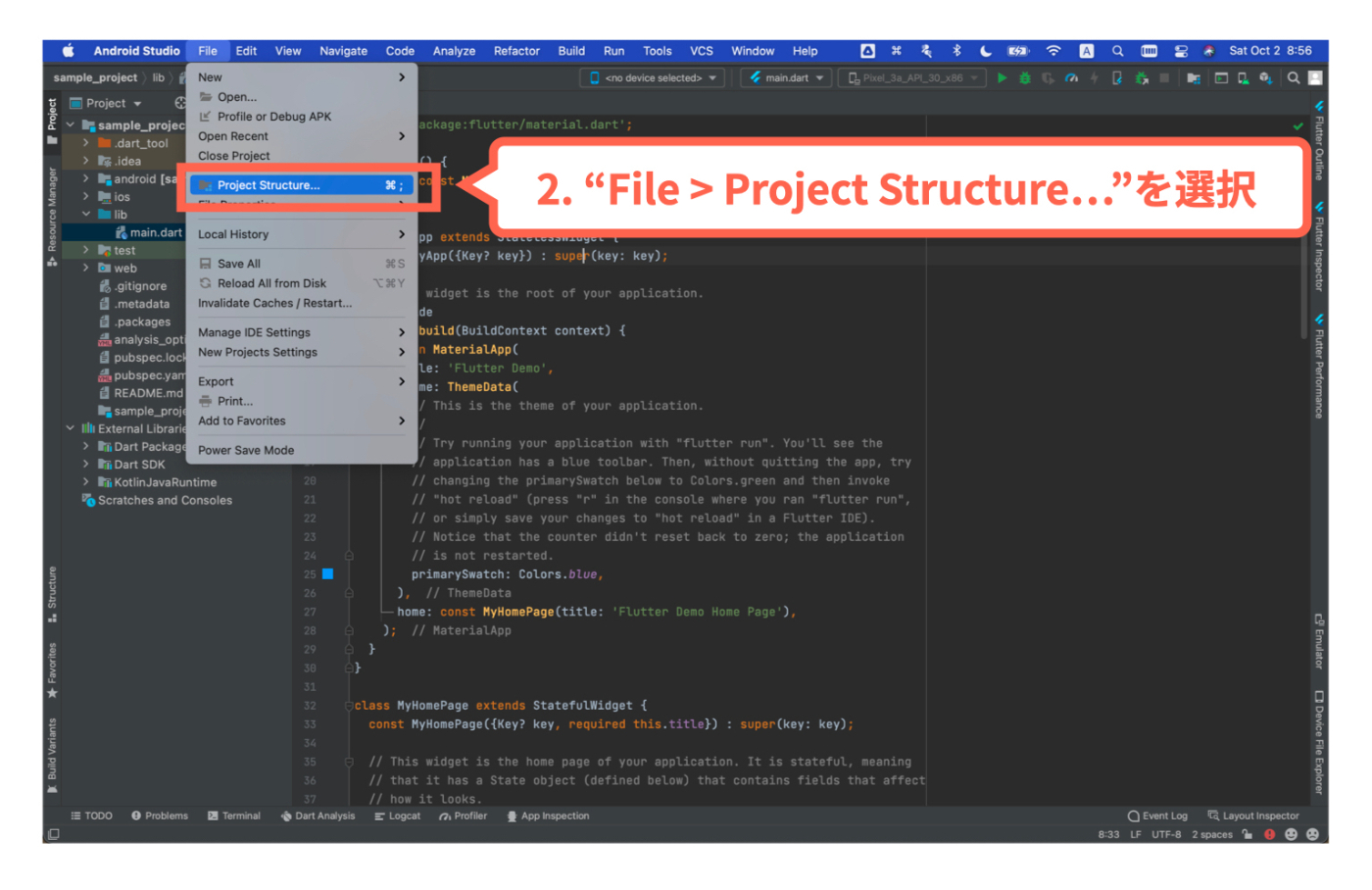Expand the test folder
Screen dimensions: 1372x890
point(86,251)
